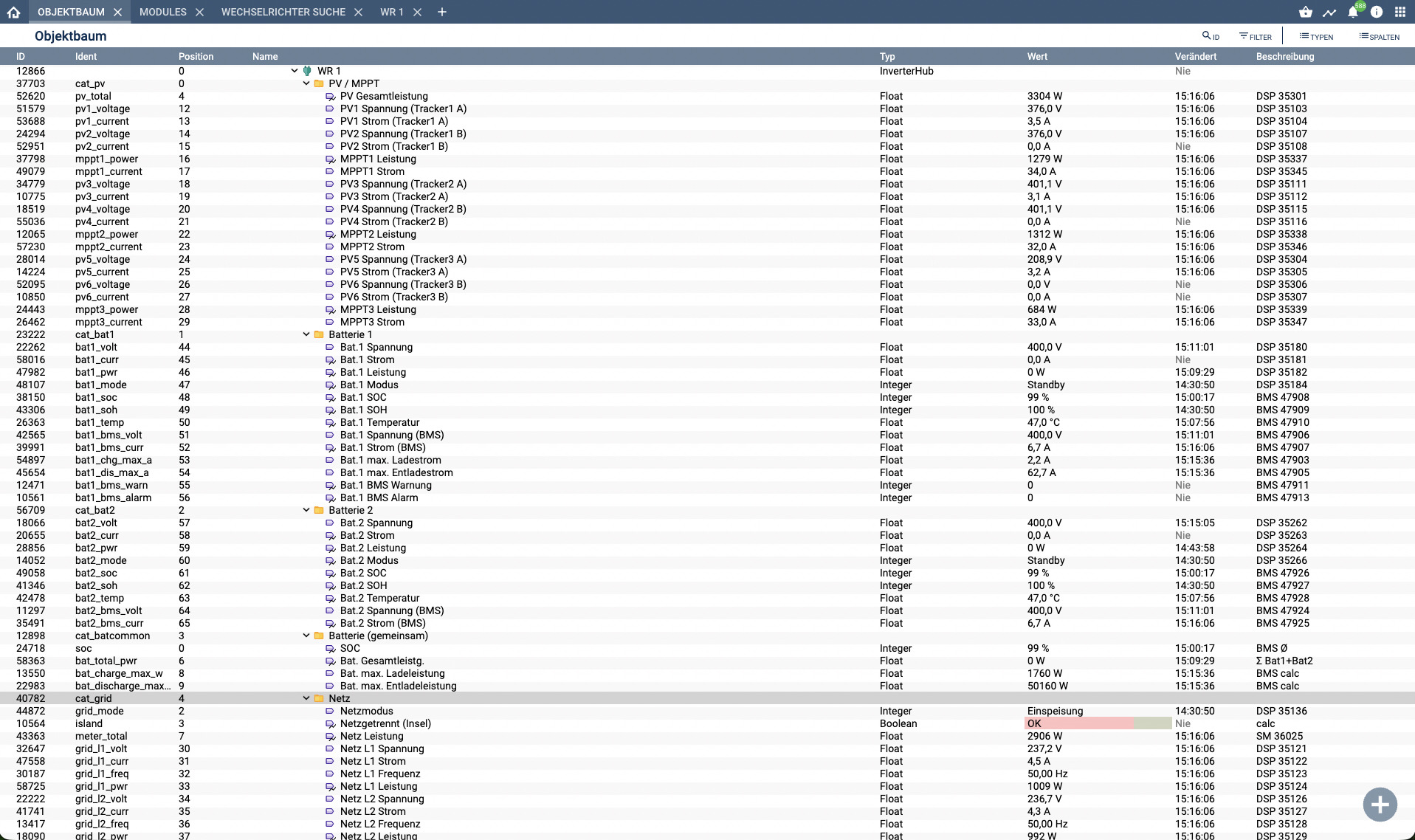
Task: Sort by the Wert column header
Action: tap(1037, 56)
